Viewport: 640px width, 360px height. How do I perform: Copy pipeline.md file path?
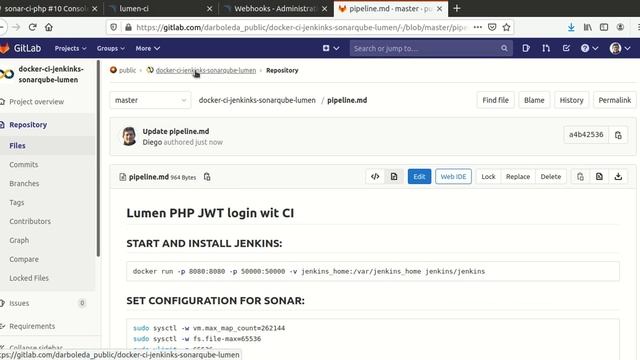(207, 177)
